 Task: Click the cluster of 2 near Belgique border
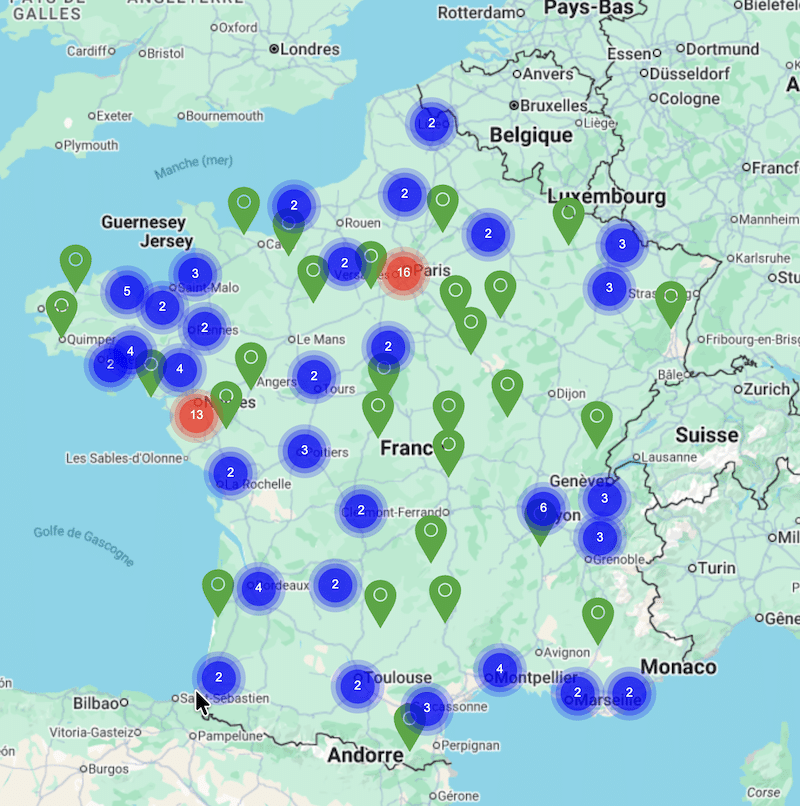click(431, 124)
